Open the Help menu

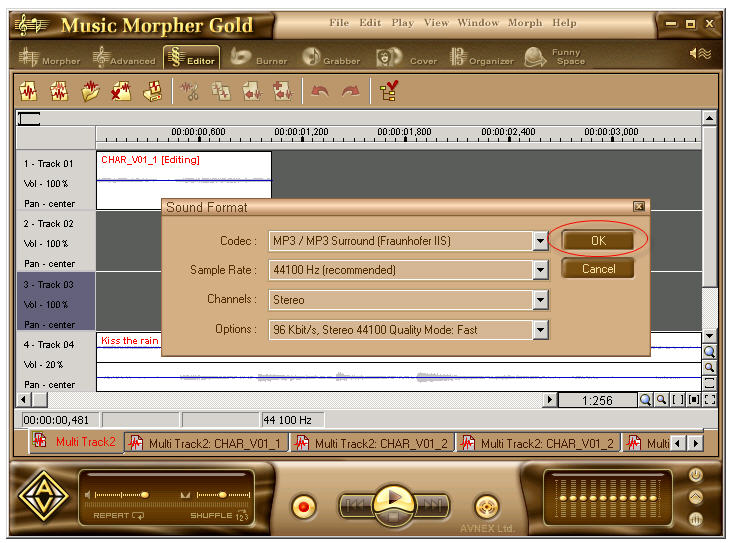(x=564, y=22)
